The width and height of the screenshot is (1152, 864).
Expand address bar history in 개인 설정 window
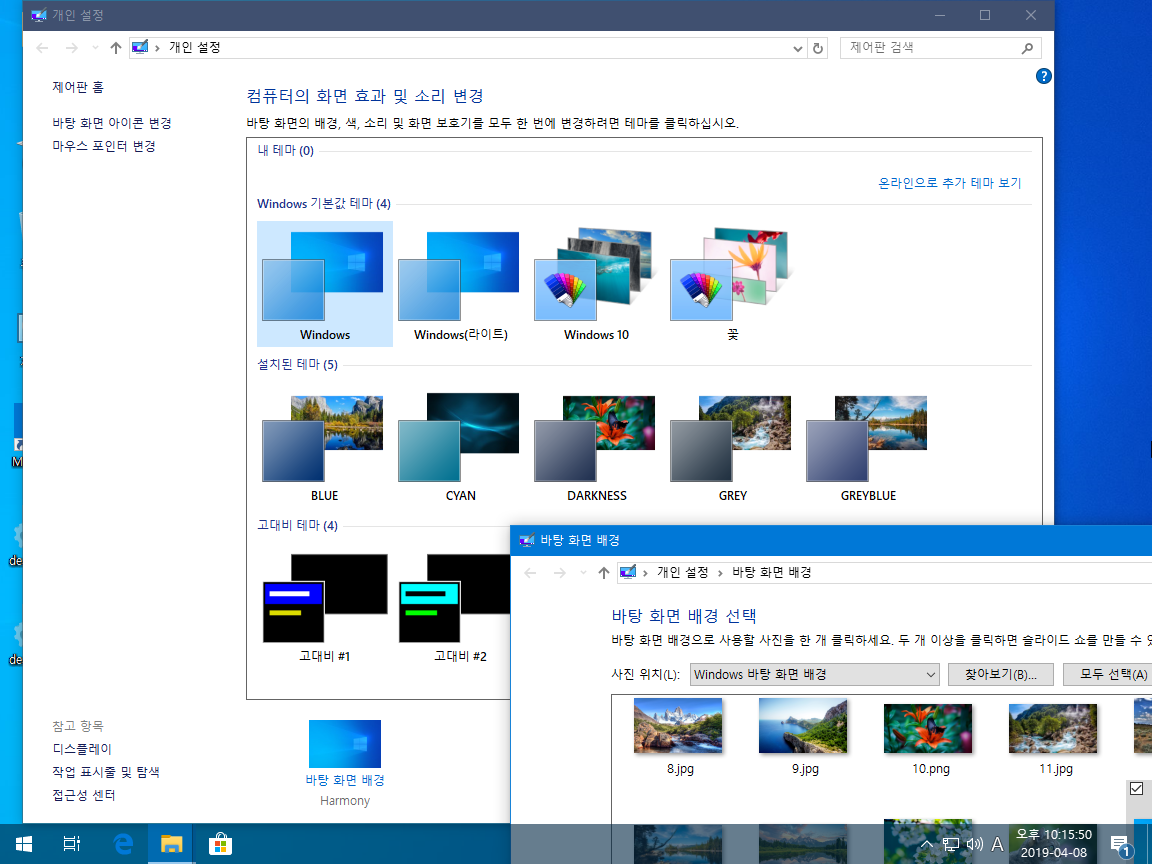click(x=798, y=48)
